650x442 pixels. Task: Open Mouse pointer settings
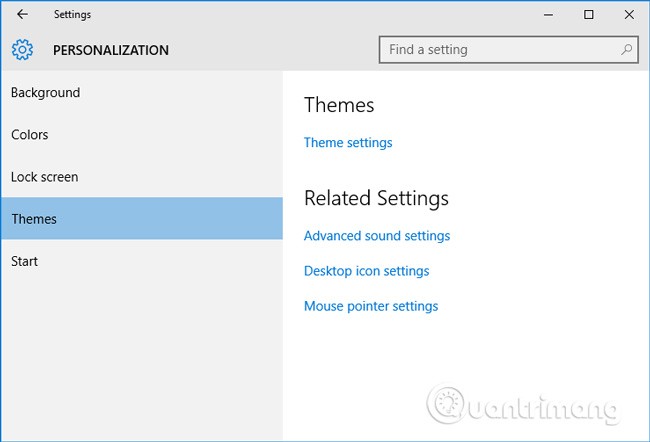click(371, 306)
